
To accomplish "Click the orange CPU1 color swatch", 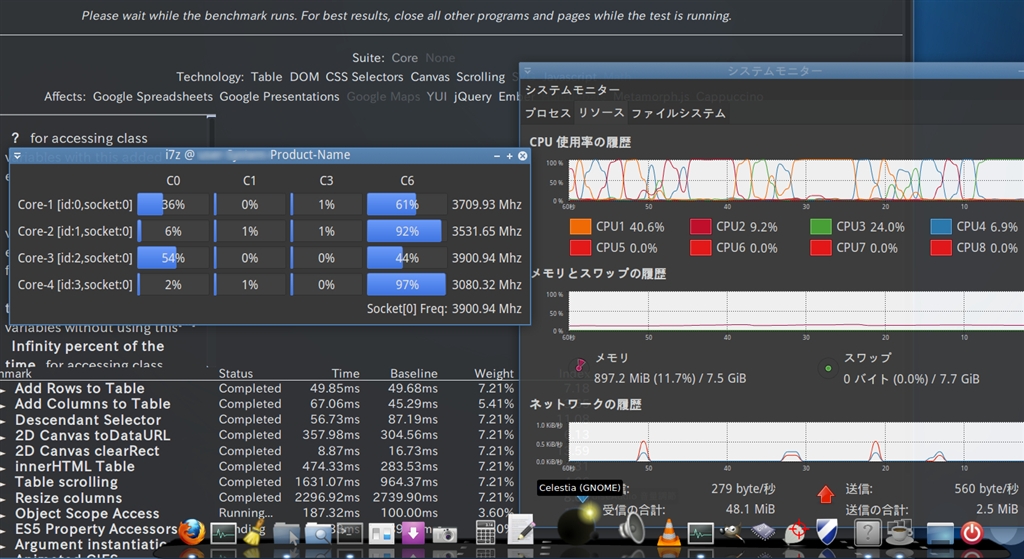I will [x=580, y=227].
